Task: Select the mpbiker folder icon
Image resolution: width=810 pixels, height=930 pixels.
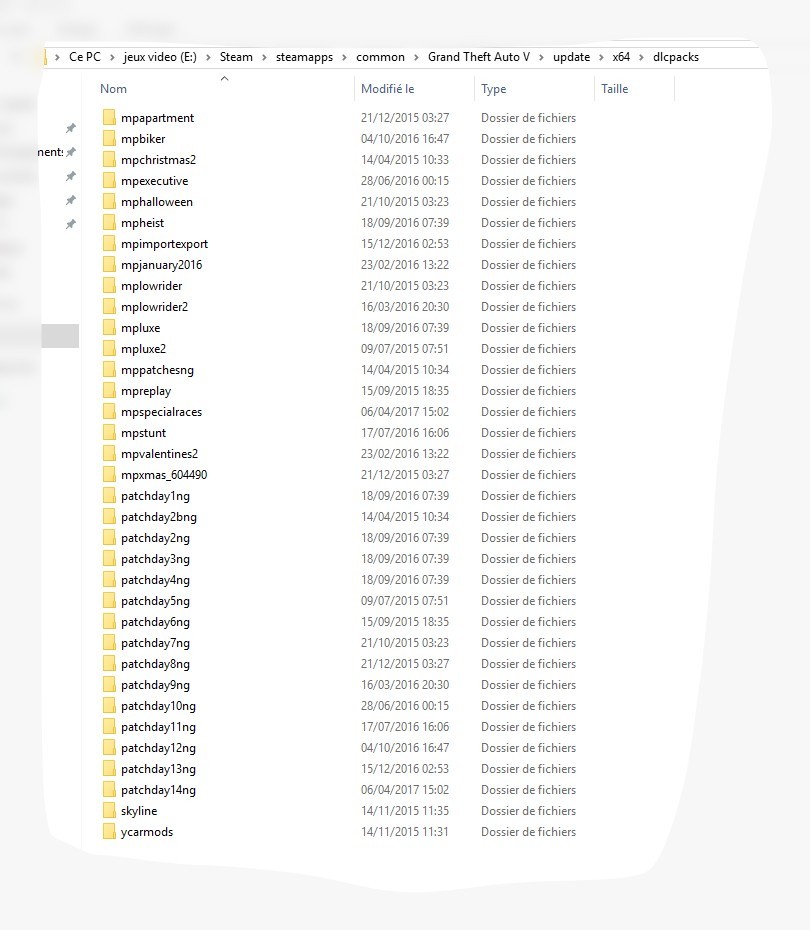Action: [109, 138]
